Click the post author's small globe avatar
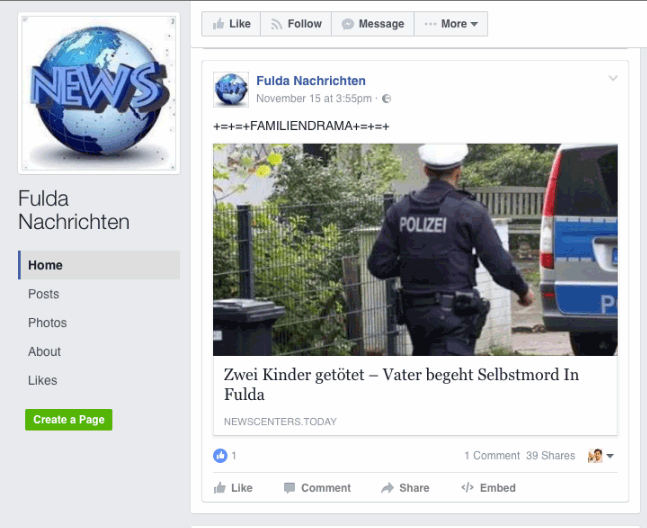The image size is (647, 528). 231,90
